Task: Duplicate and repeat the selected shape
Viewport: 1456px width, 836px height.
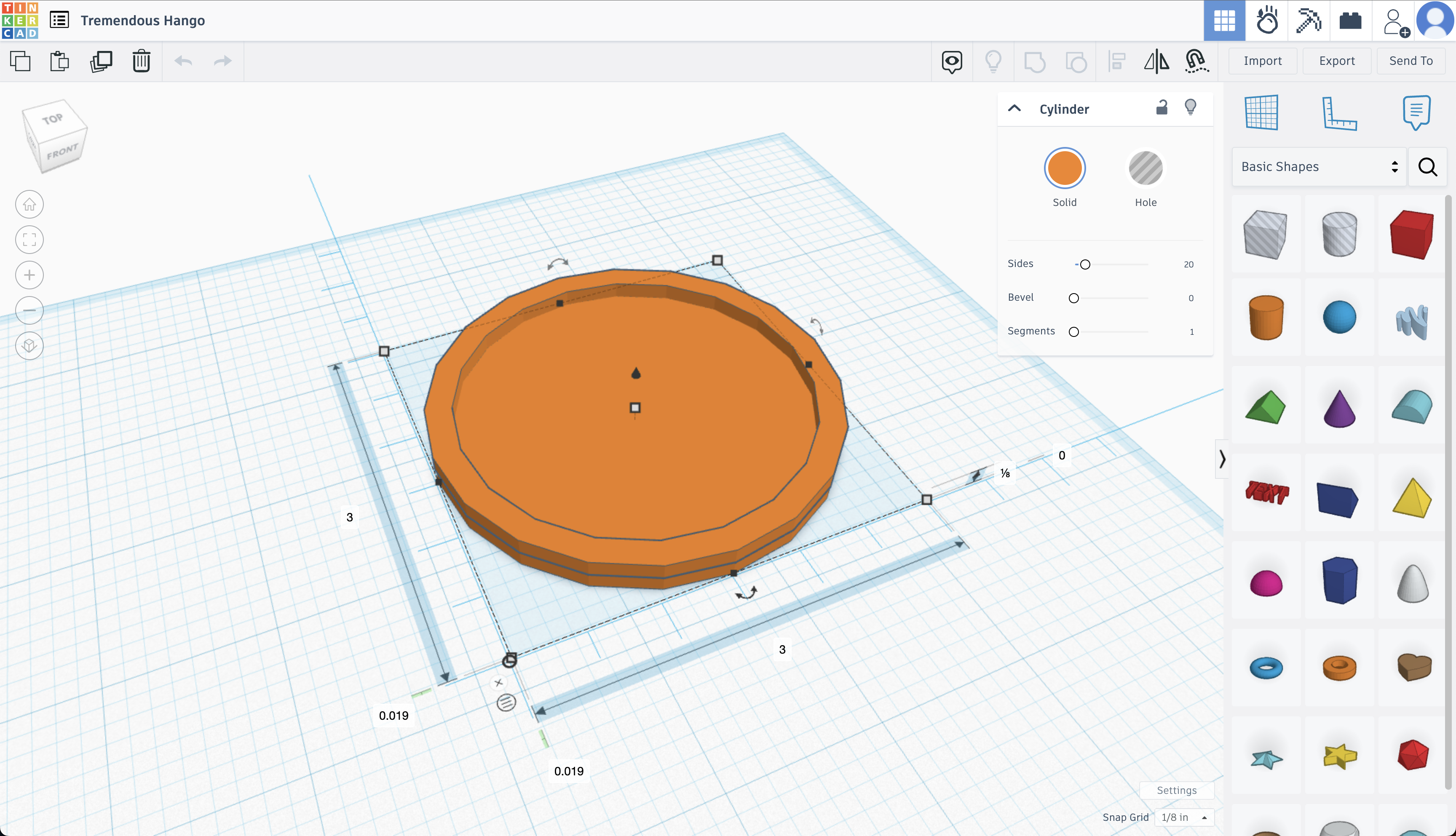Action: (x=101, y=61)
